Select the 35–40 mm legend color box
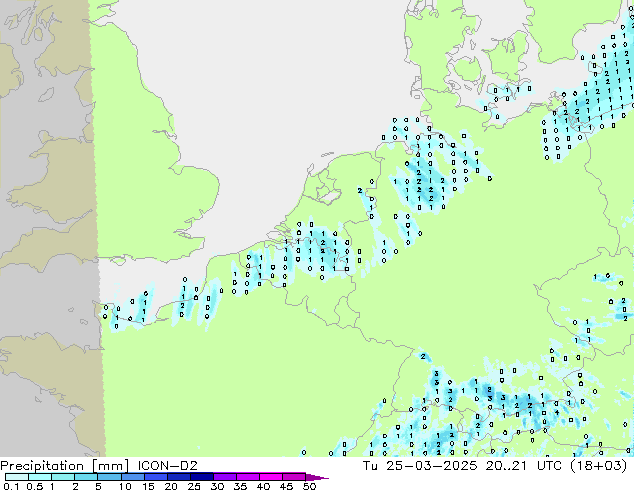Viewport: 634px width, 490px height. pos(248,477)
